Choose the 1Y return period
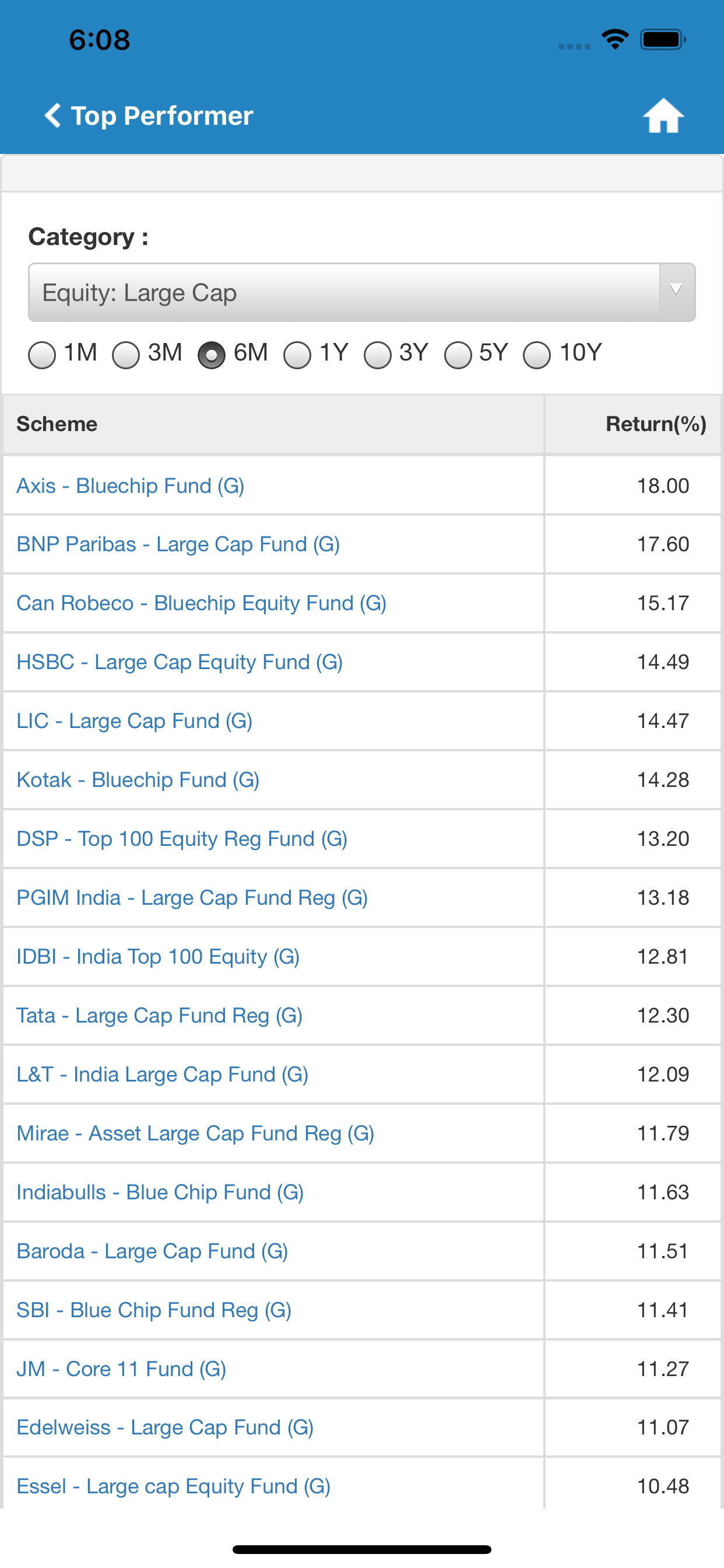This screenshot has height=1568, width=724. coord(297,355)
